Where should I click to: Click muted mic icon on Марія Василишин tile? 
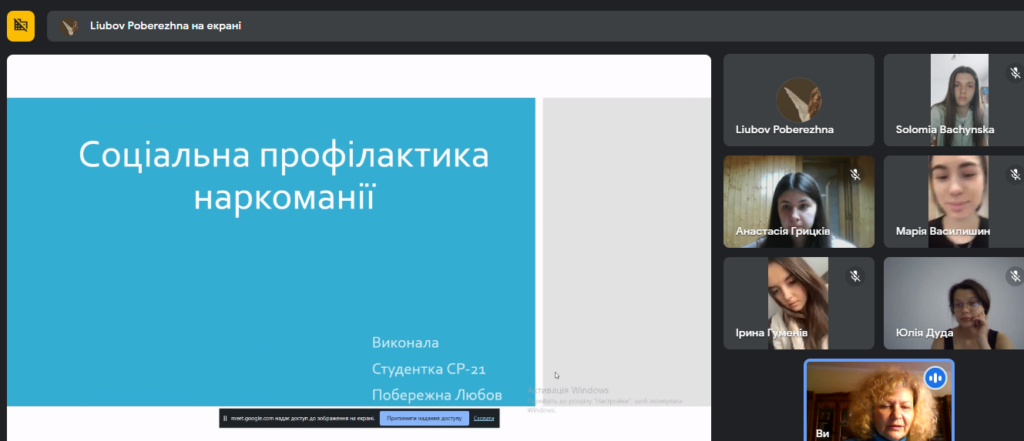1014,174
